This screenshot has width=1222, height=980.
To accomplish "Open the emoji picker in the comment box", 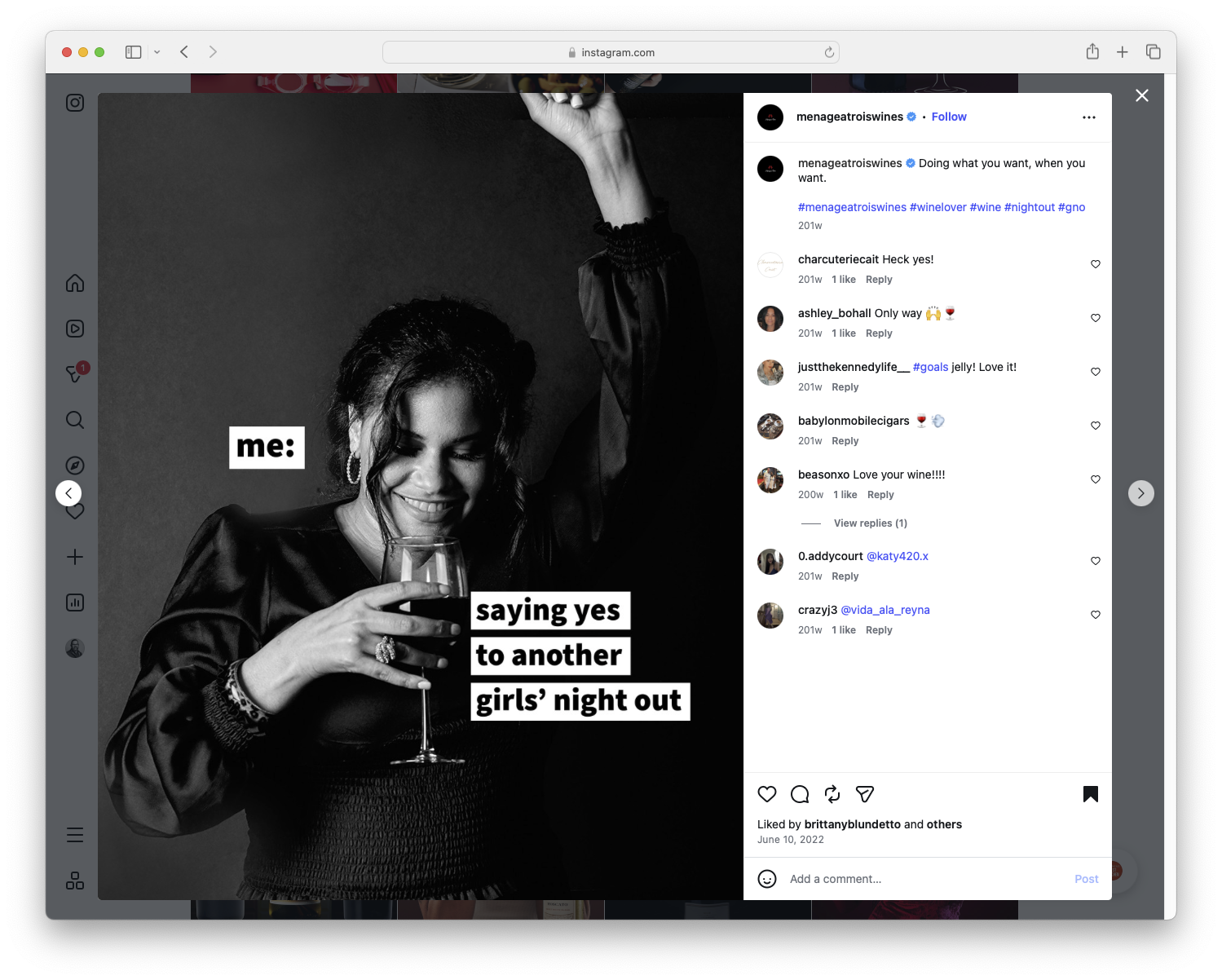I will (767, 879).
